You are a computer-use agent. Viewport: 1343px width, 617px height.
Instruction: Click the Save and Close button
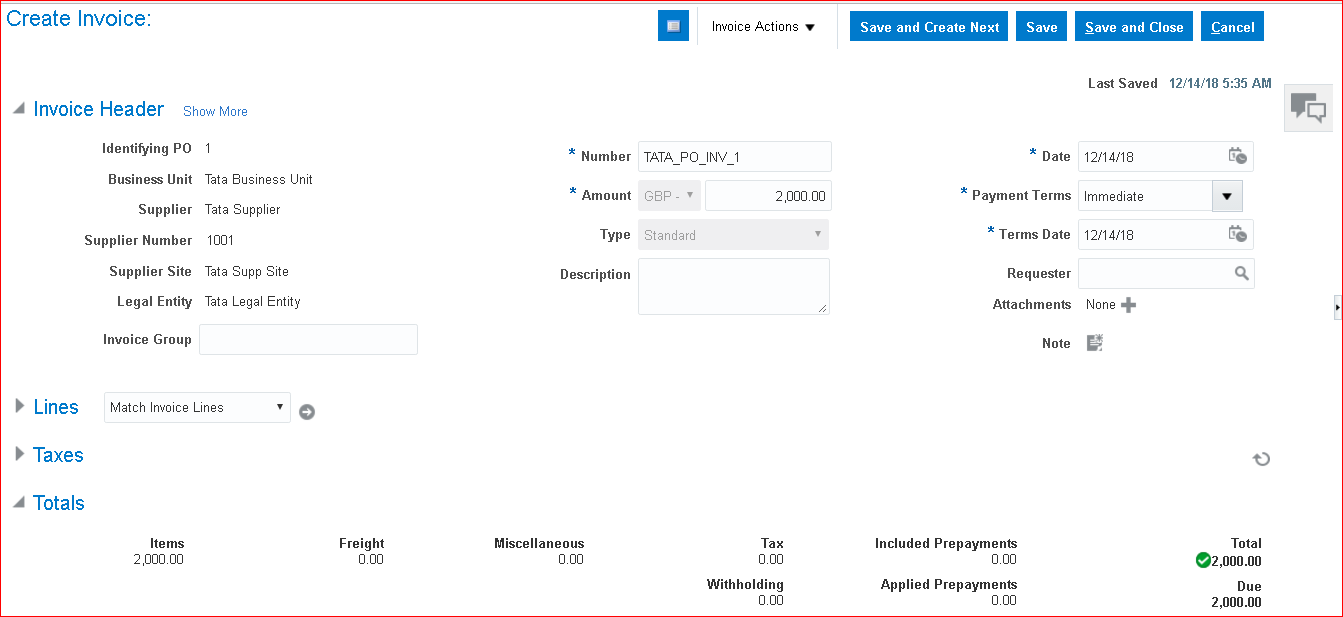1134,27
